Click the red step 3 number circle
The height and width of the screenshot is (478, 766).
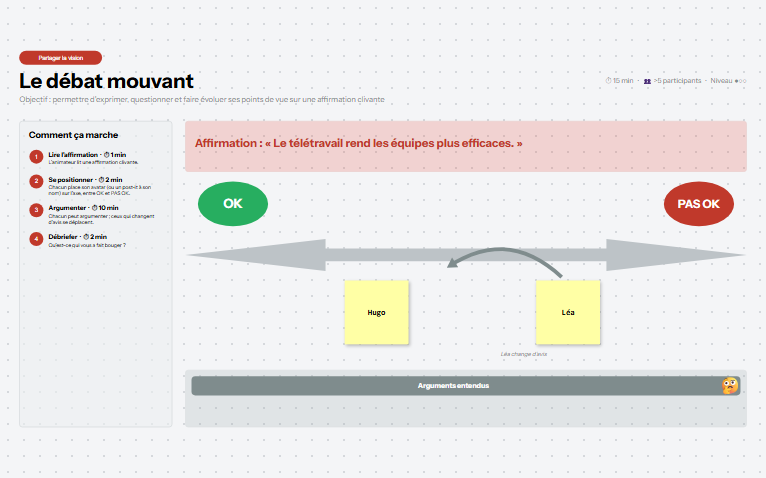(x=36, y=210)
